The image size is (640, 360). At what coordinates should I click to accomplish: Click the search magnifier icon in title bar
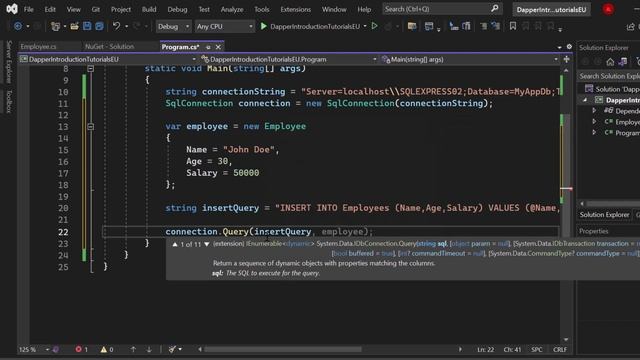point(495,9)
